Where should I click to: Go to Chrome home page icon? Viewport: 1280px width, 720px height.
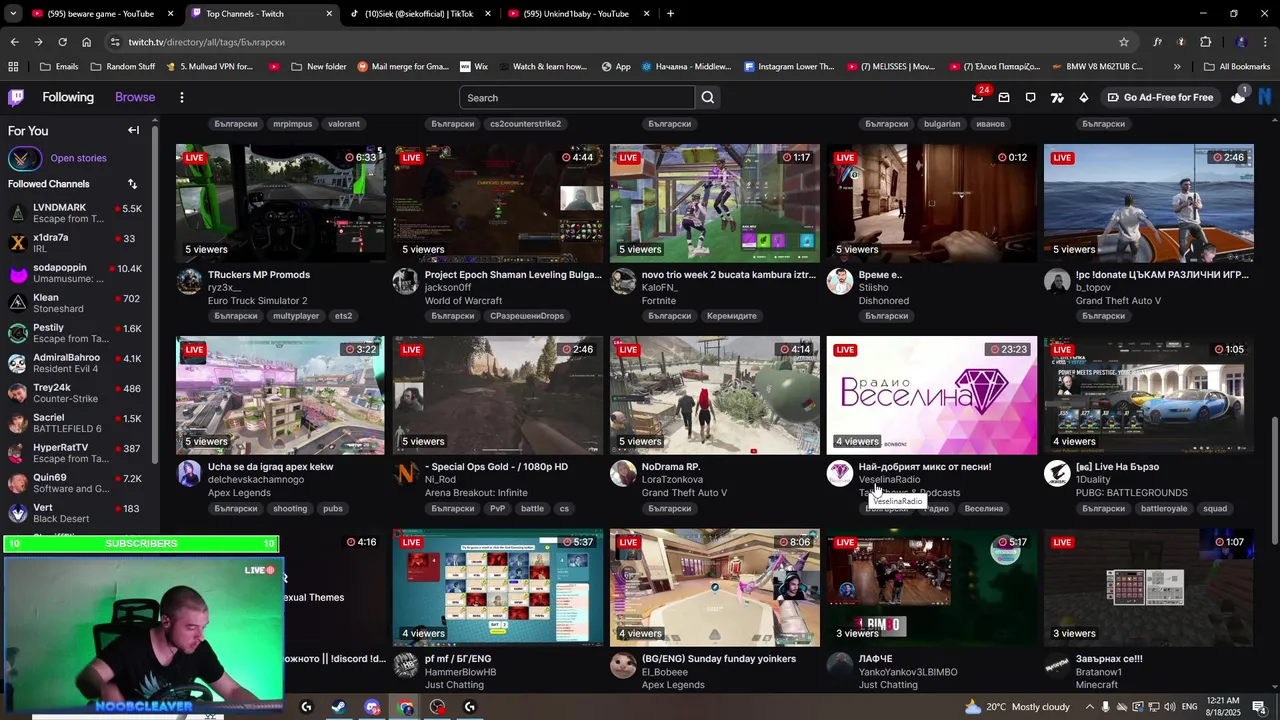point(86,42)
